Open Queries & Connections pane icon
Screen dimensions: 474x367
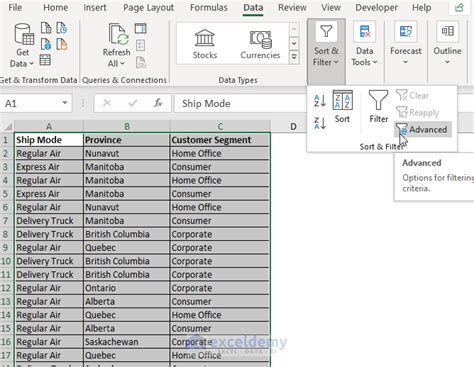[140, 28]
